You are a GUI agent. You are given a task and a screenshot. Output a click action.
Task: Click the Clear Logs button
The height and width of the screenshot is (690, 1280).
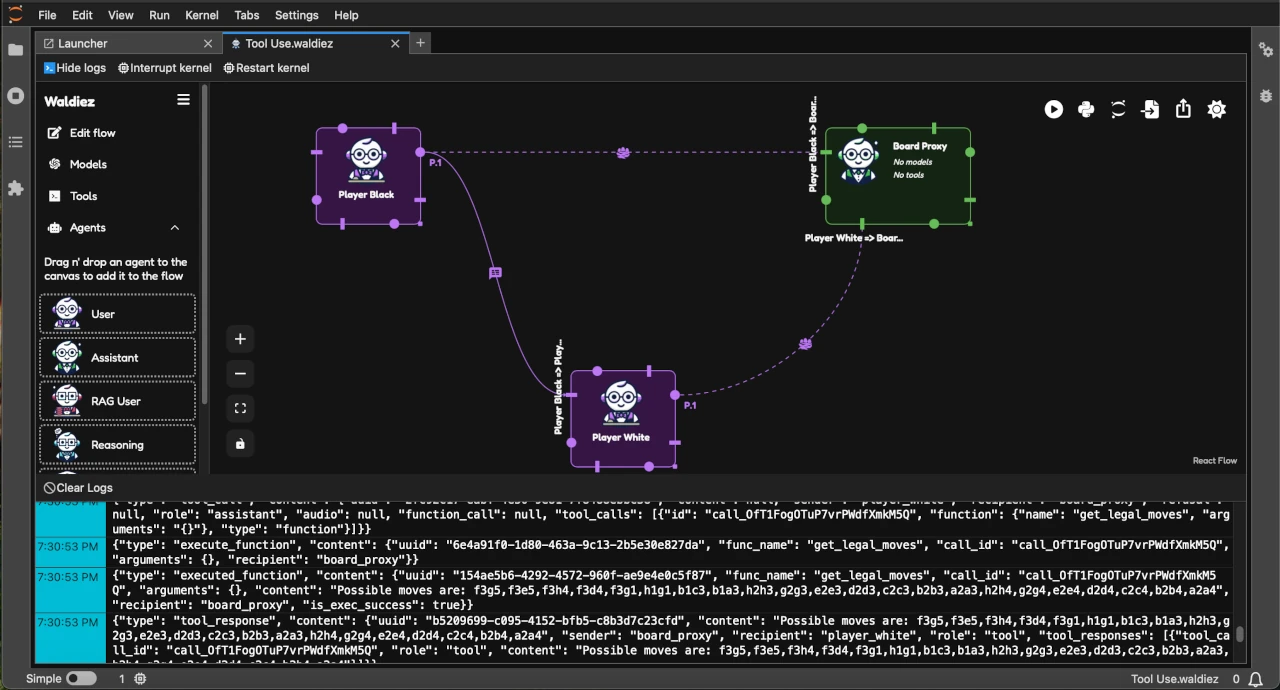pos(78,488)
